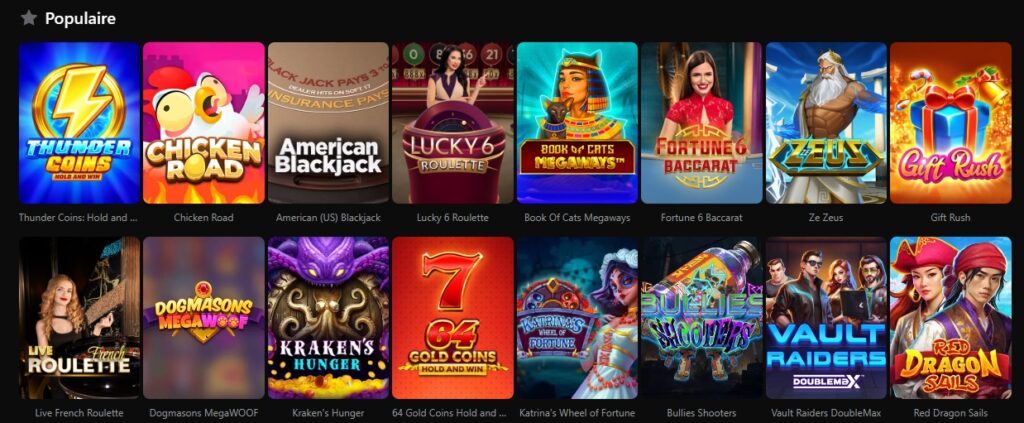The height and width of the screenshot is (423, 1024).
Task: Select the American Blackjack game image
Action: pos(328,123)
